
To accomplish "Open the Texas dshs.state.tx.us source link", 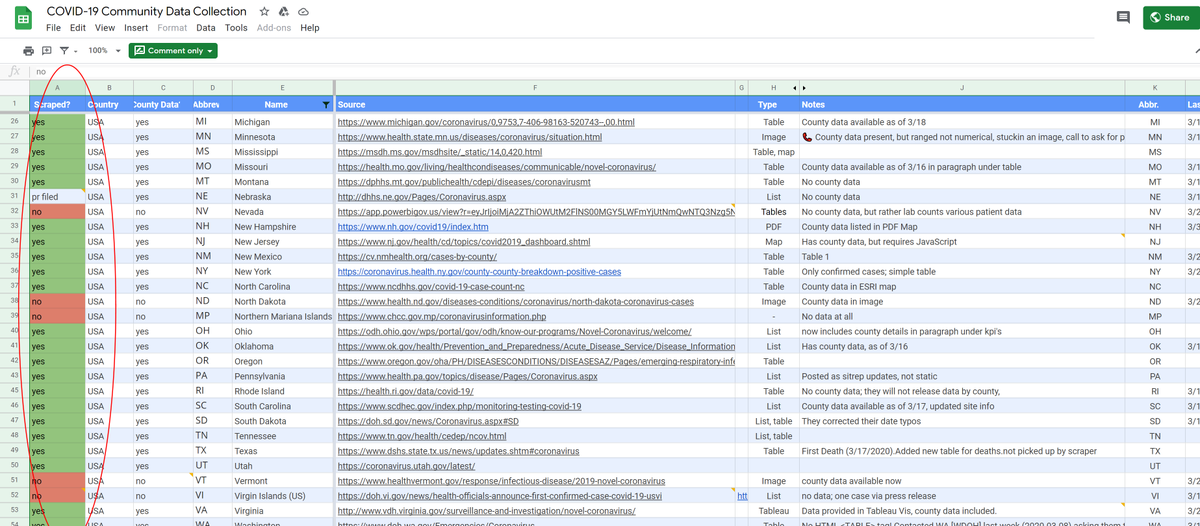I will pos(458,451).
